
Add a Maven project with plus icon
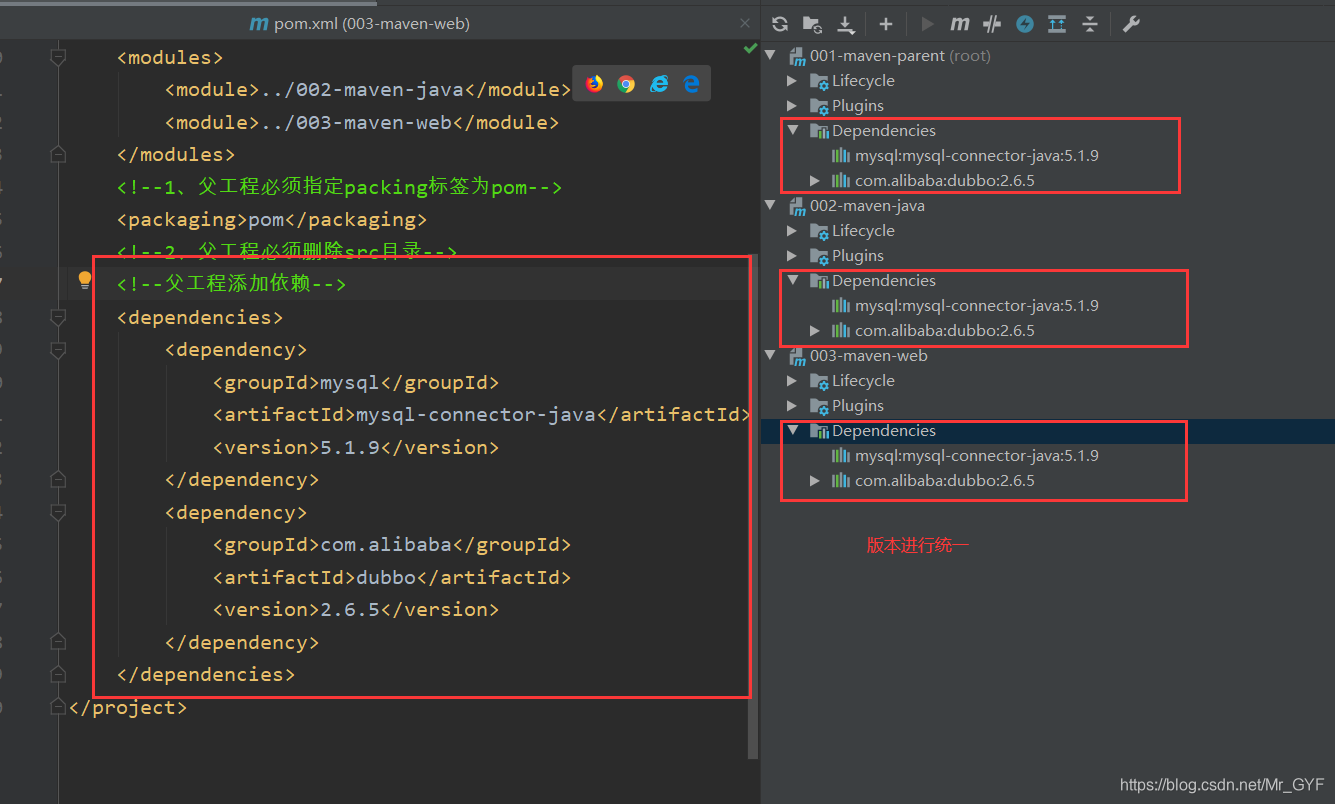tap(885, 24)
